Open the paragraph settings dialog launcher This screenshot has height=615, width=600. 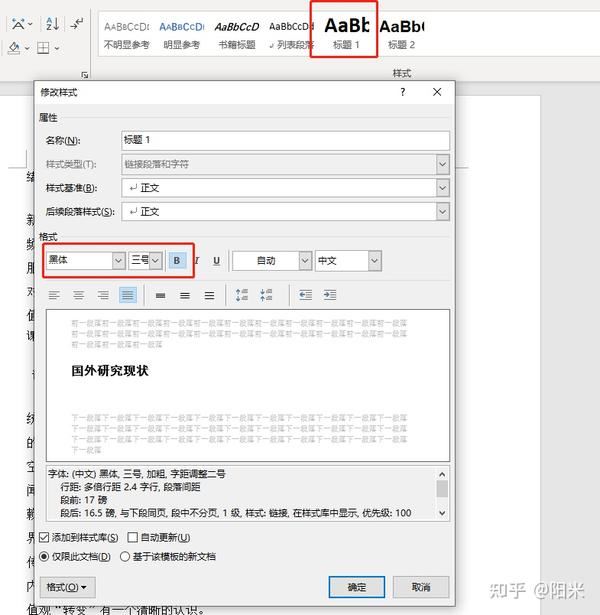[84, 75]
